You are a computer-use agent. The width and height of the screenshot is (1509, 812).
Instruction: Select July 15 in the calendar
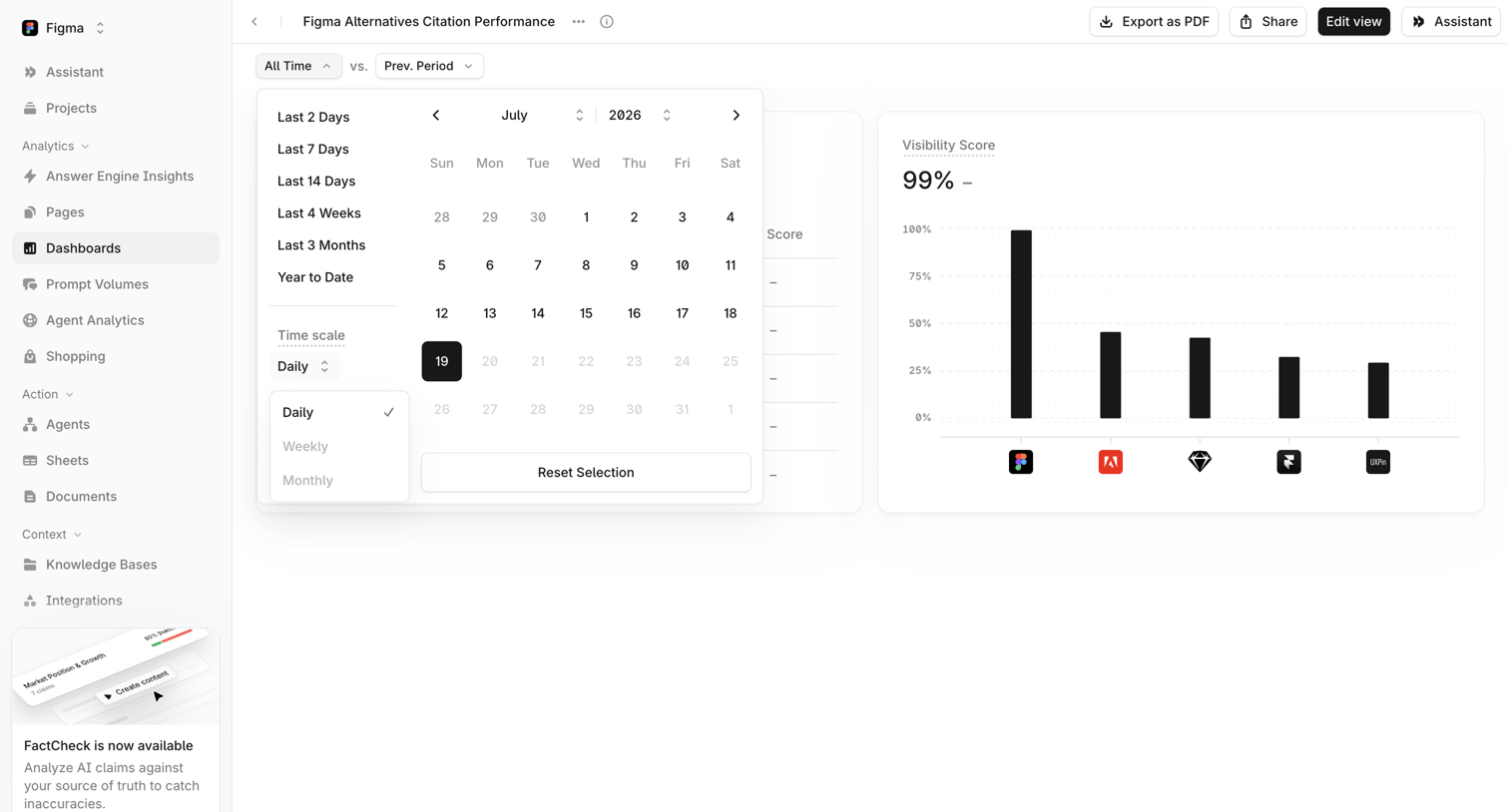point(586,313)
